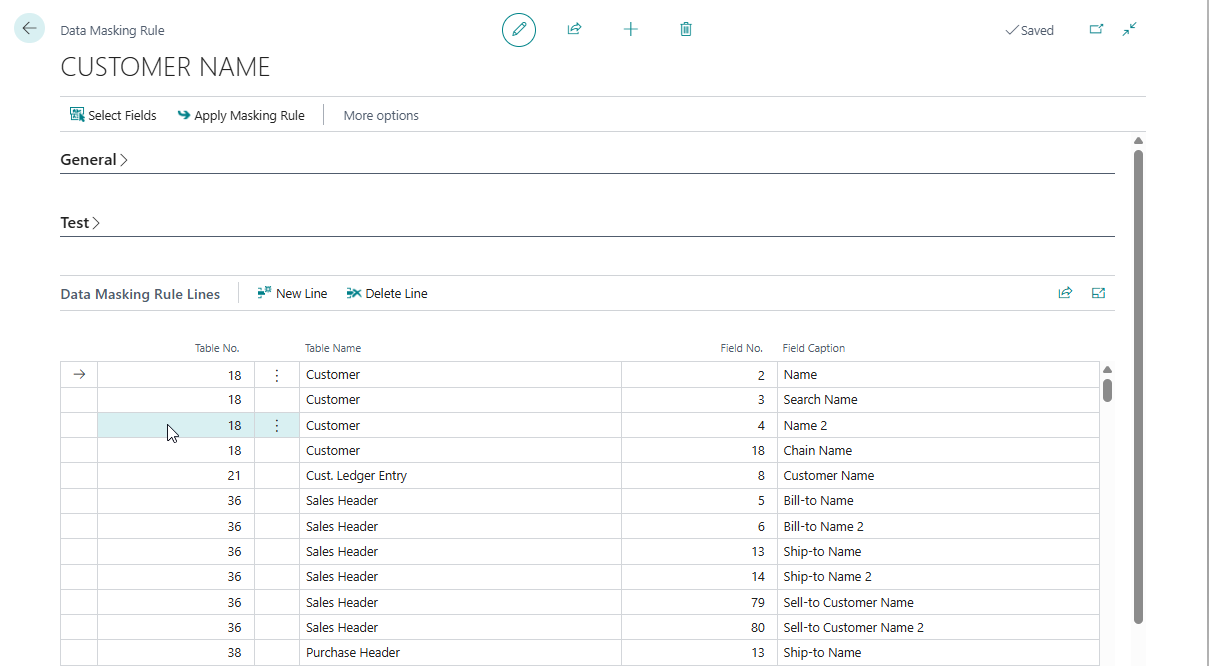Click 'Sell-to Customer Name 2' cell
The height and width of the screenshot is (666, 1209).
point(938,627)
